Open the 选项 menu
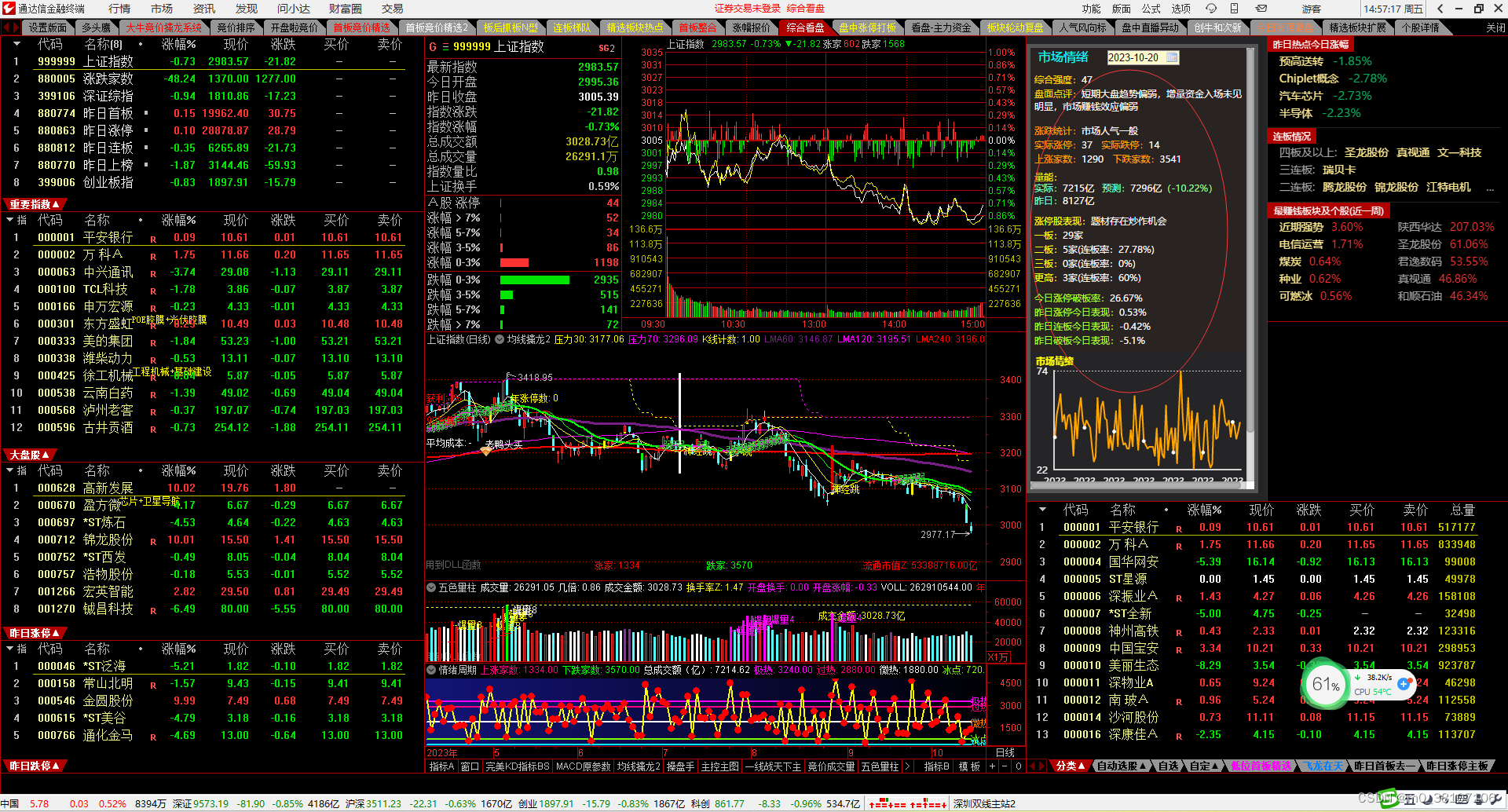The width and height of the screenshot is (1508, 812). click(1181, 9)
